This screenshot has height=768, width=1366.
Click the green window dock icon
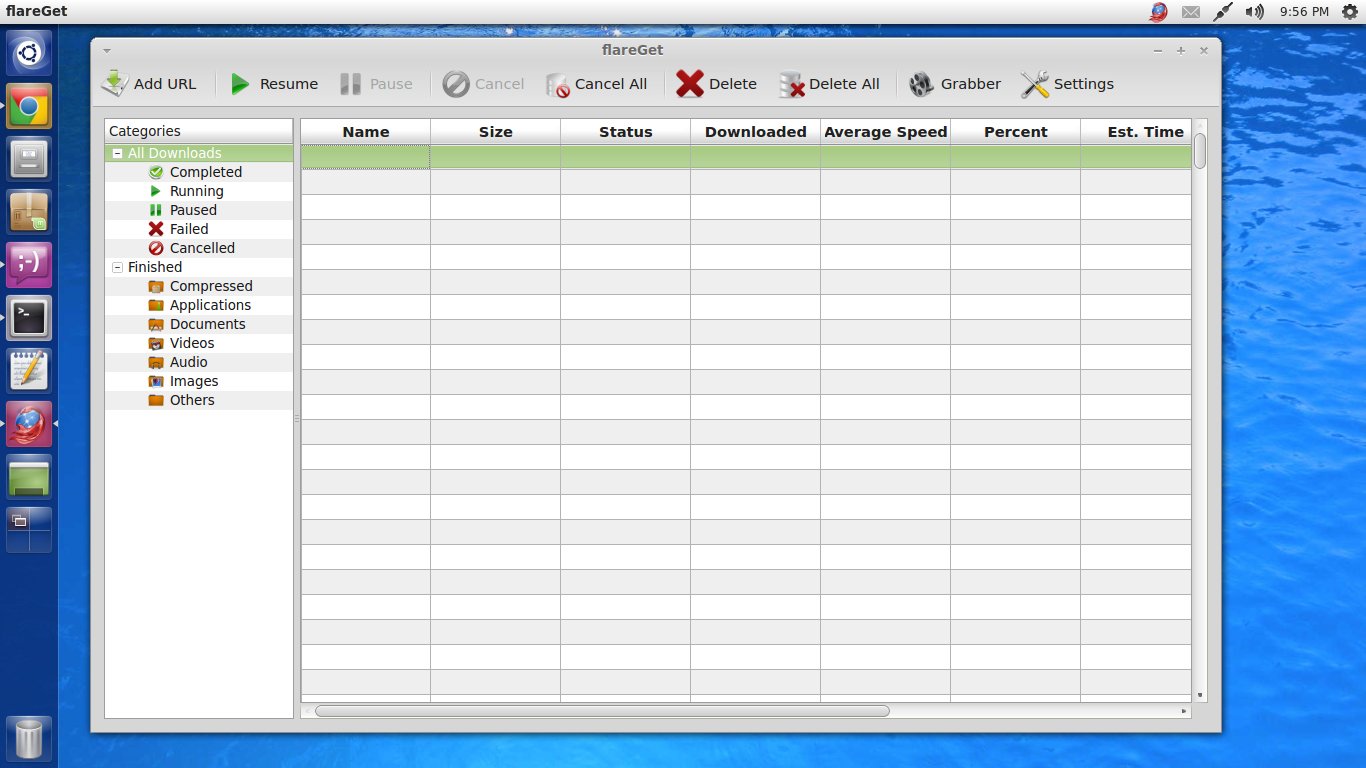pos(30,477)
